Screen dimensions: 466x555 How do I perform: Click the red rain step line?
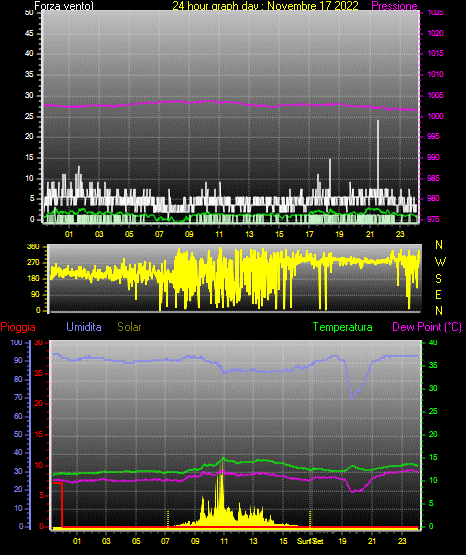pos(62,504)
